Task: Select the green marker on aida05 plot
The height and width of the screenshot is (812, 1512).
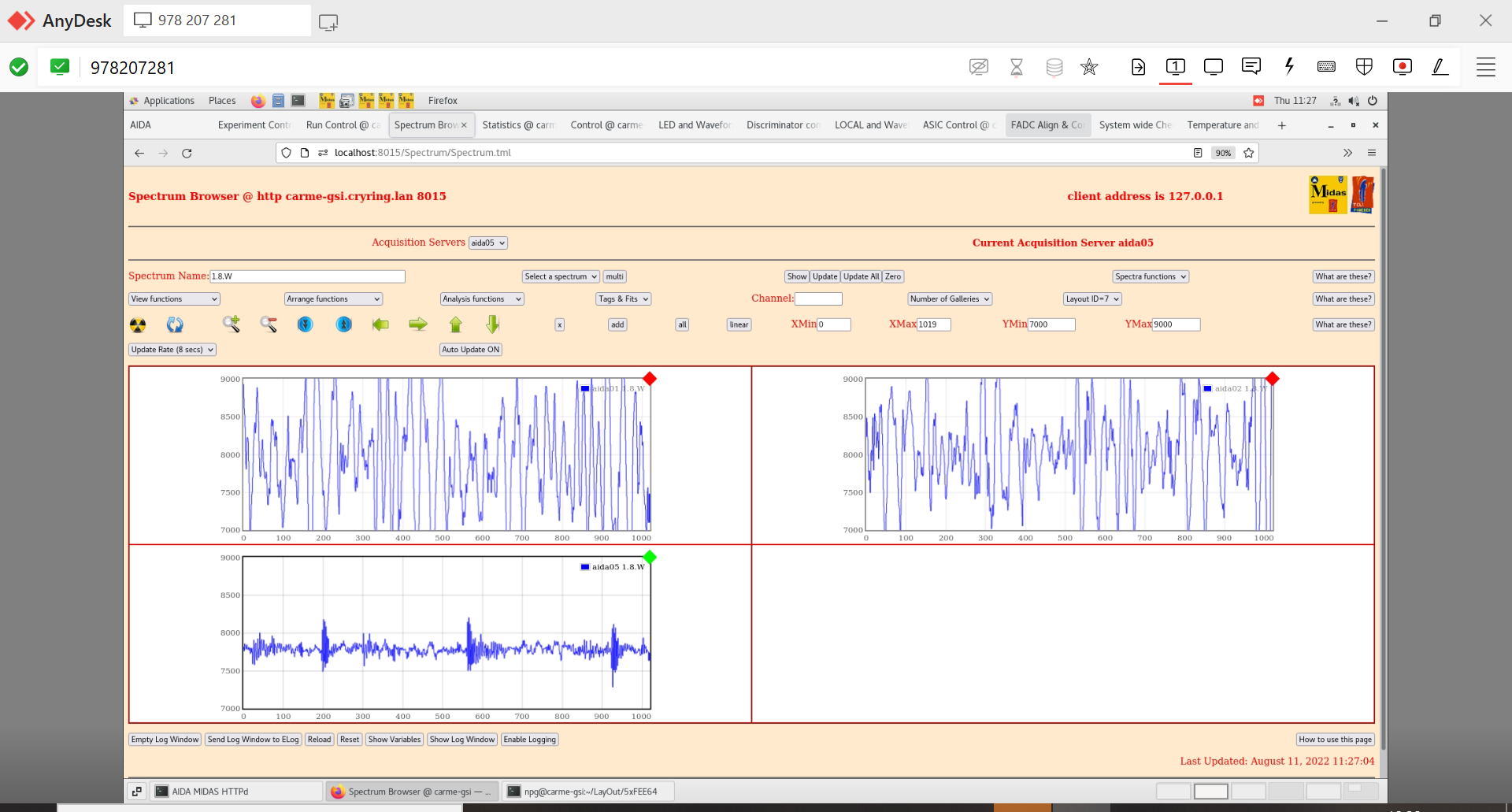Action: [x=650, y=558]
